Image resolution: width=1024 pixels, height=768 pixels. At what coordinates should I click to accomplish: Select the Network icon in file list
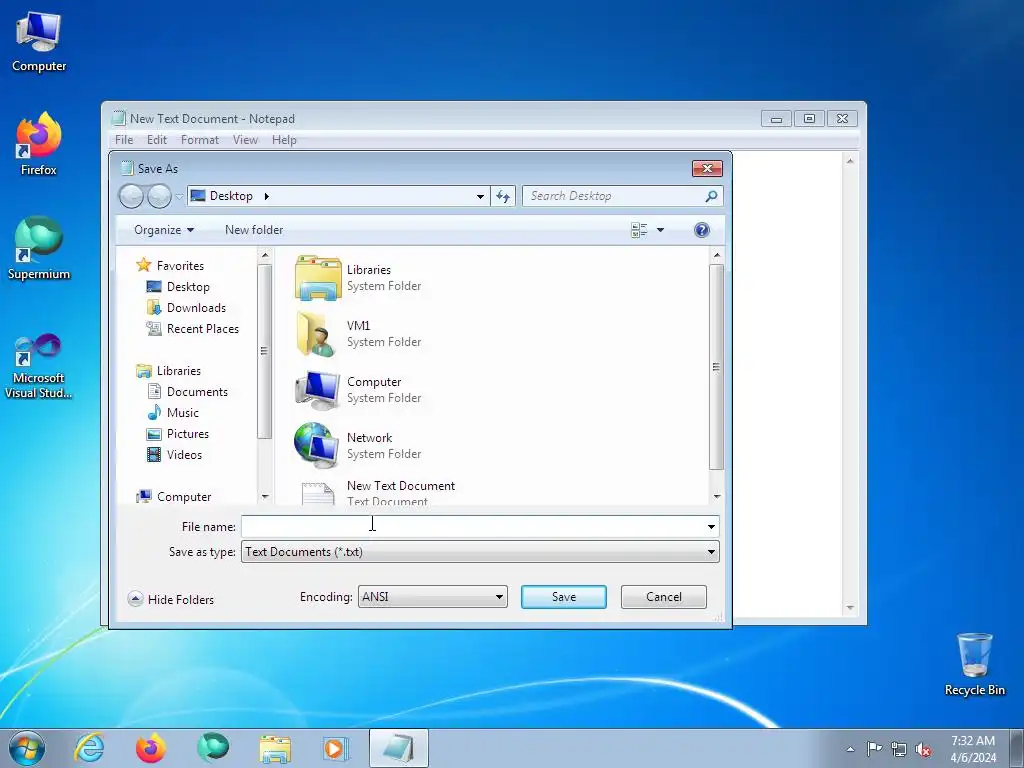(317, 445)
